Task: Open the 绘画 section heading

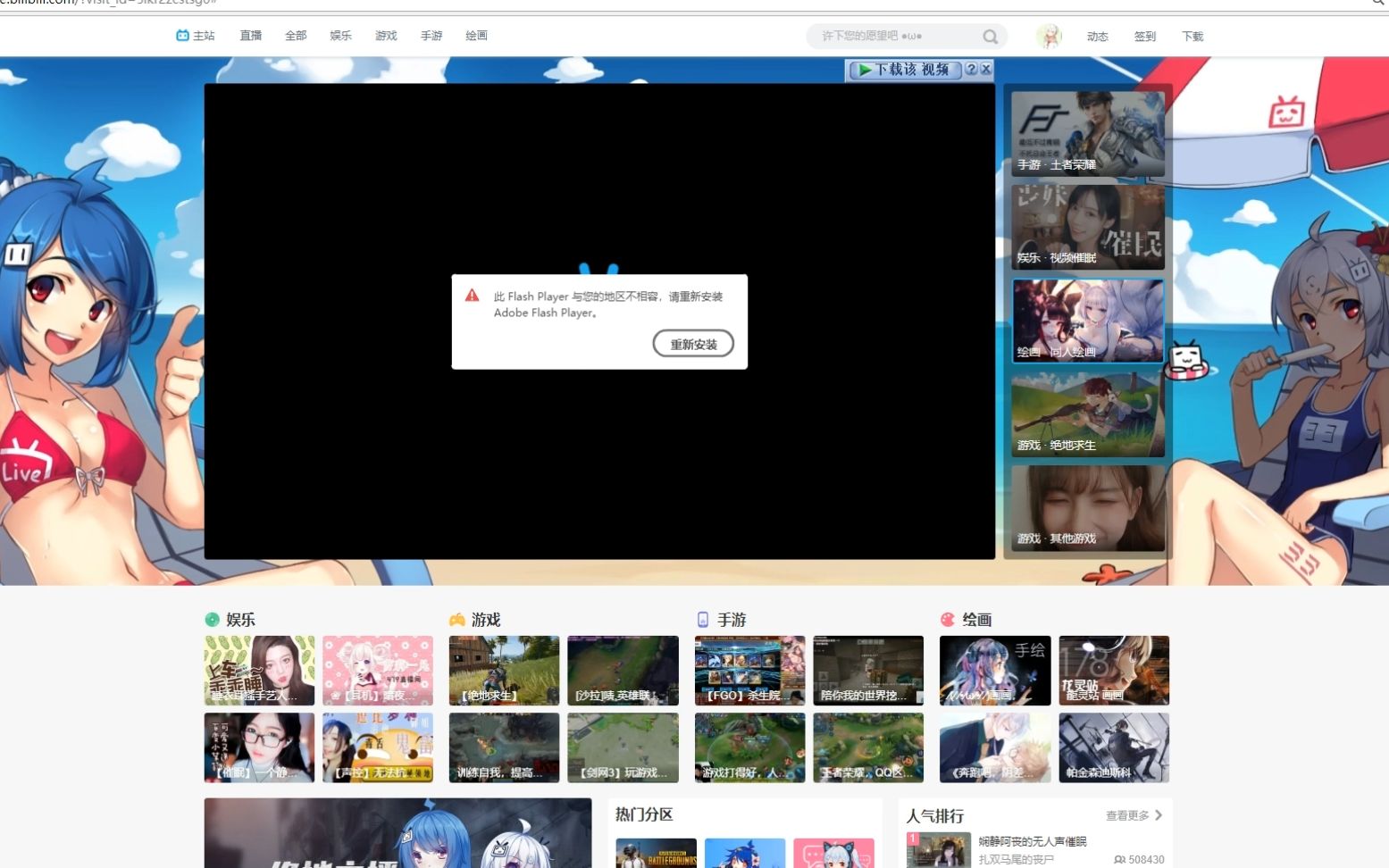Action: (977, 620)
